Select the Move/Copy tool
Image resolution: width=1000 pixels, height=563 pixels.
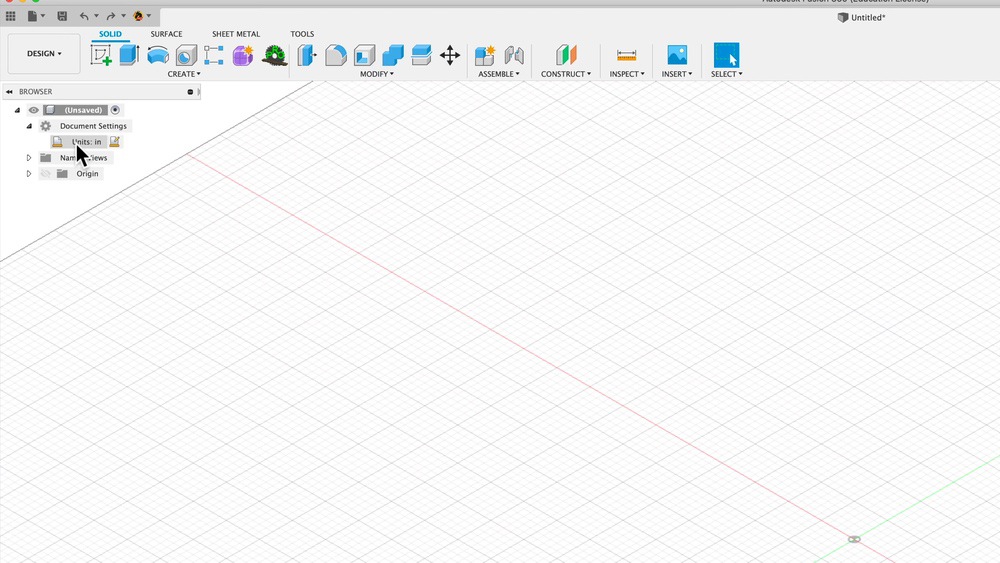[450, 55]
